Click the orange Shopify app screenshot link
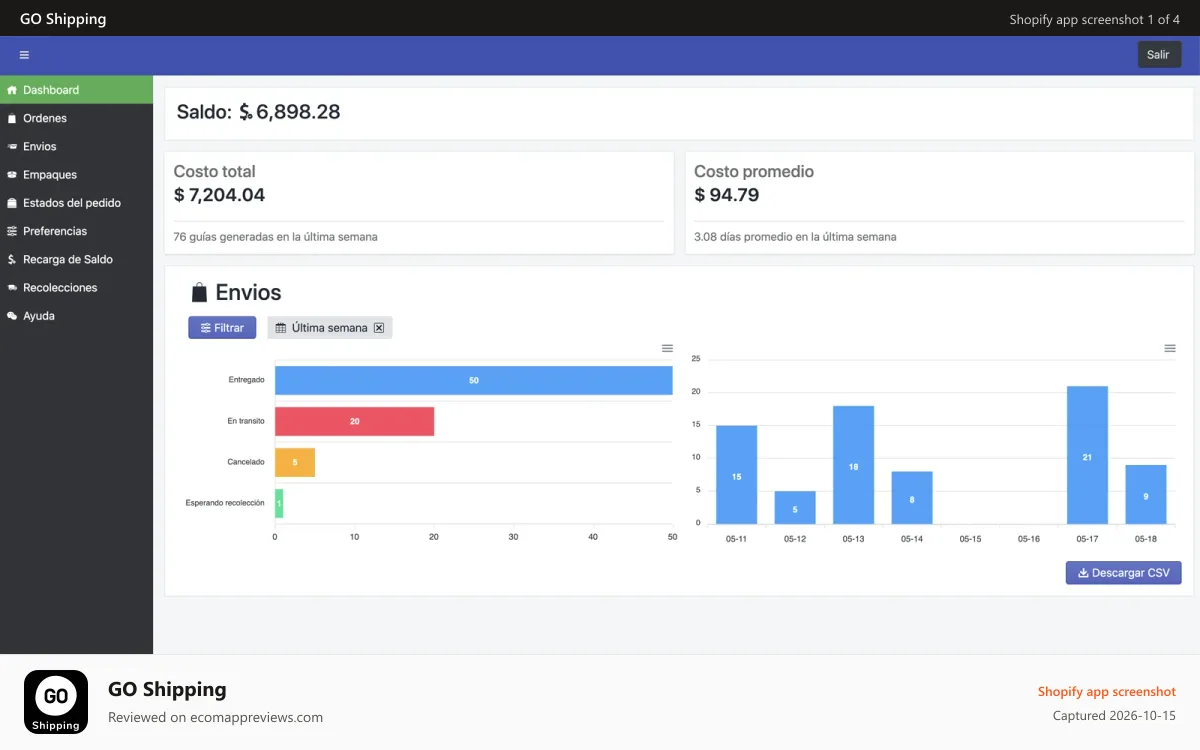 tap(1107, 691)
